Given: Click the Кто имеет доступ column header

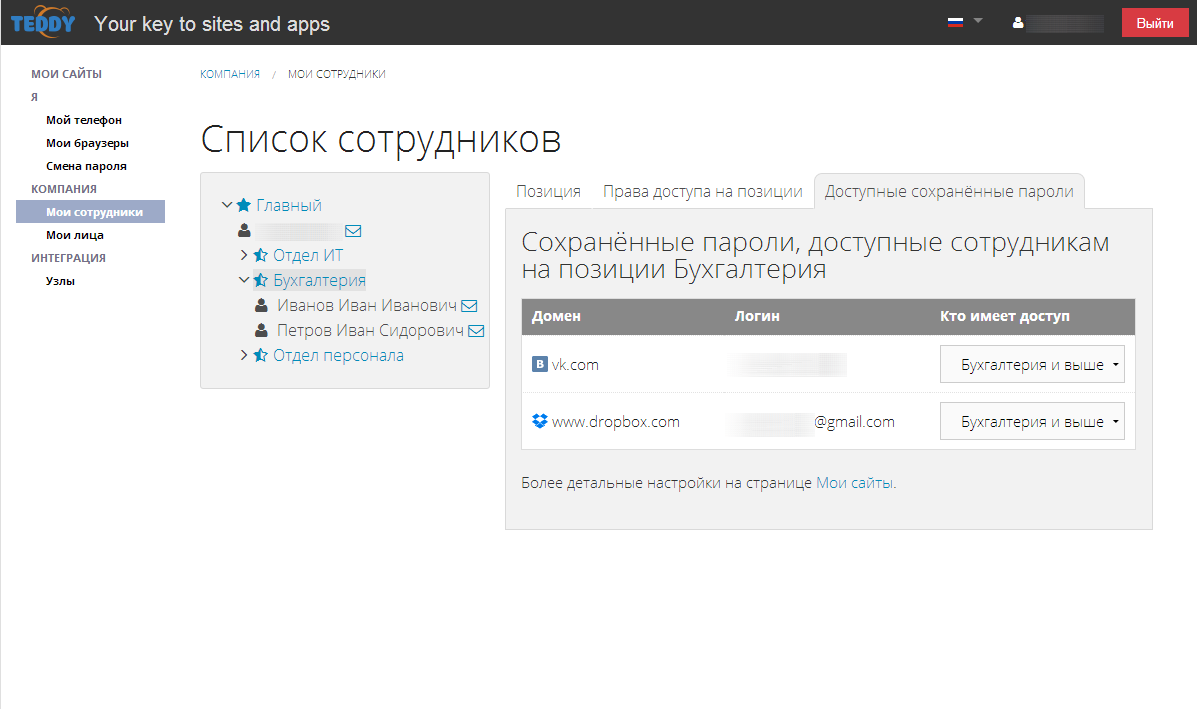Looking at the screenshot, I should click(x=1005, y=316).
